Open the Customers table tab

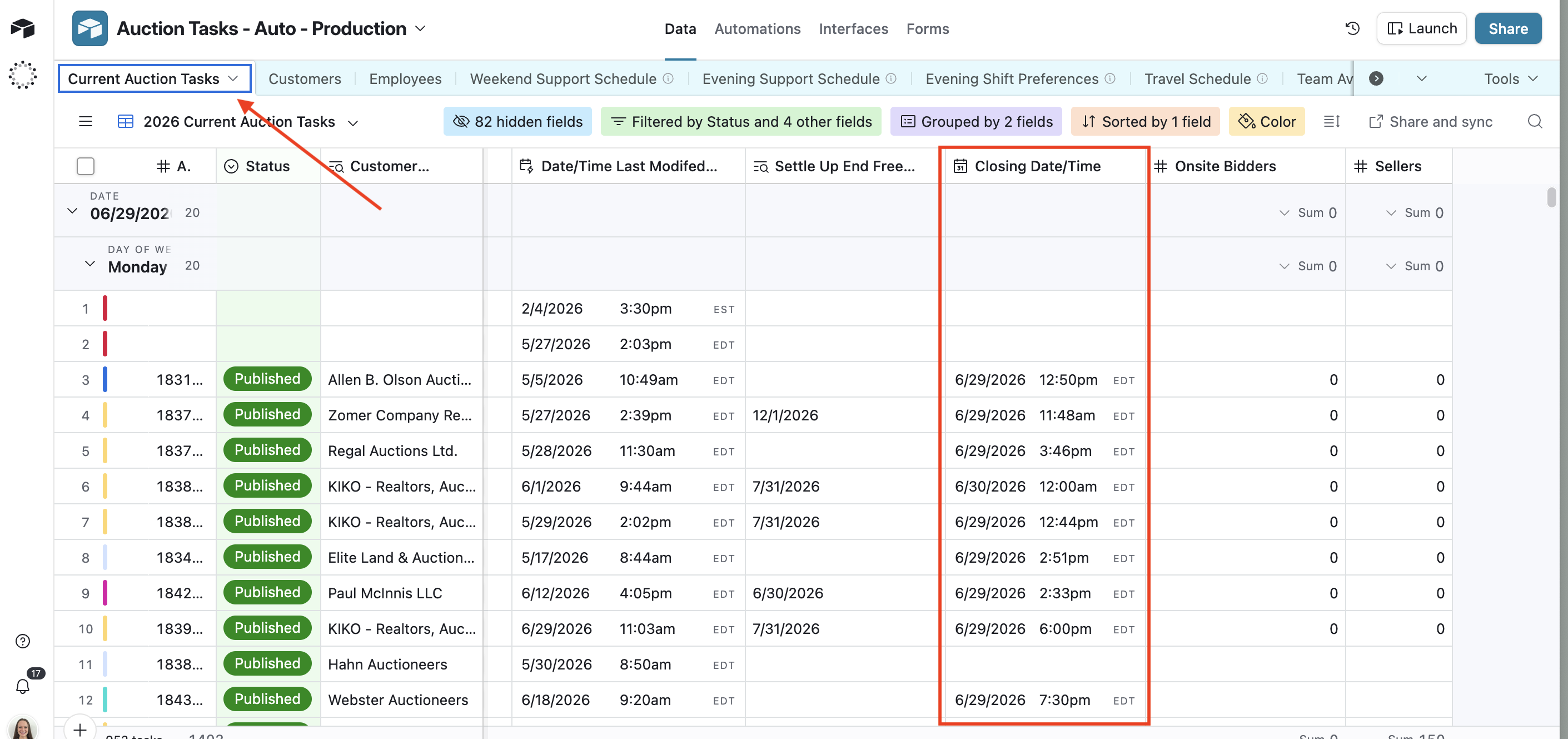coord(305,78)
